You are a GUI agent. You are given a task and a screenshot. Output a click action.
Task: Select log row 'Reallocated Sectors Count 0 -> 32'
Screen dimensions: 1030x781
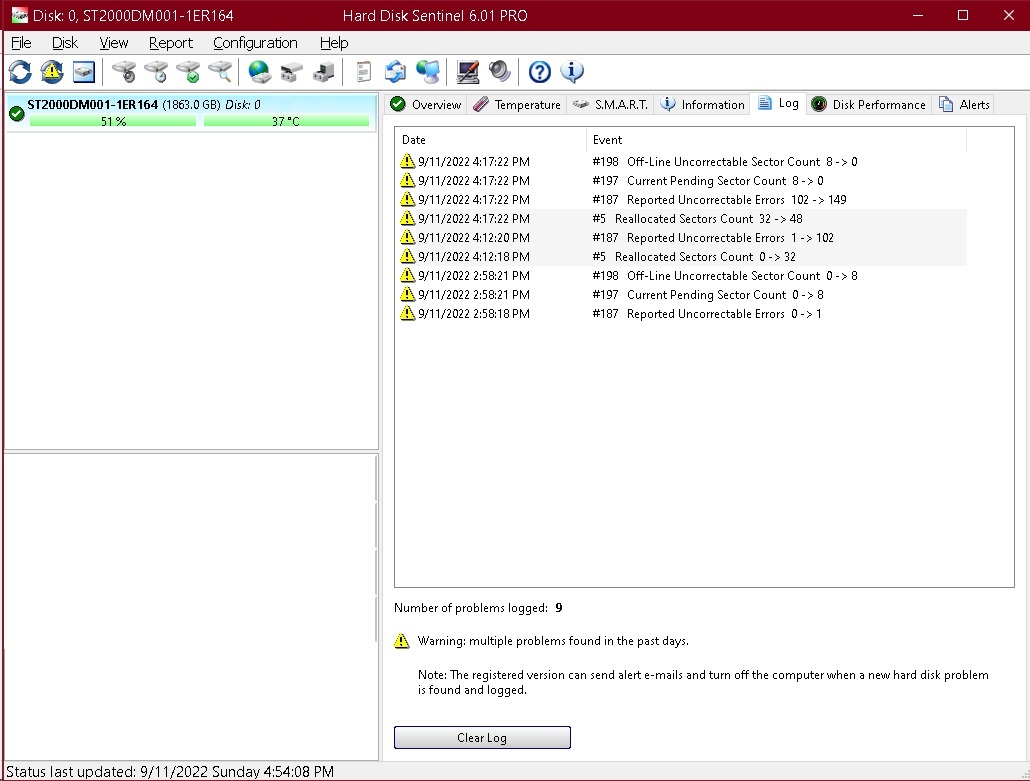[681, 257]
